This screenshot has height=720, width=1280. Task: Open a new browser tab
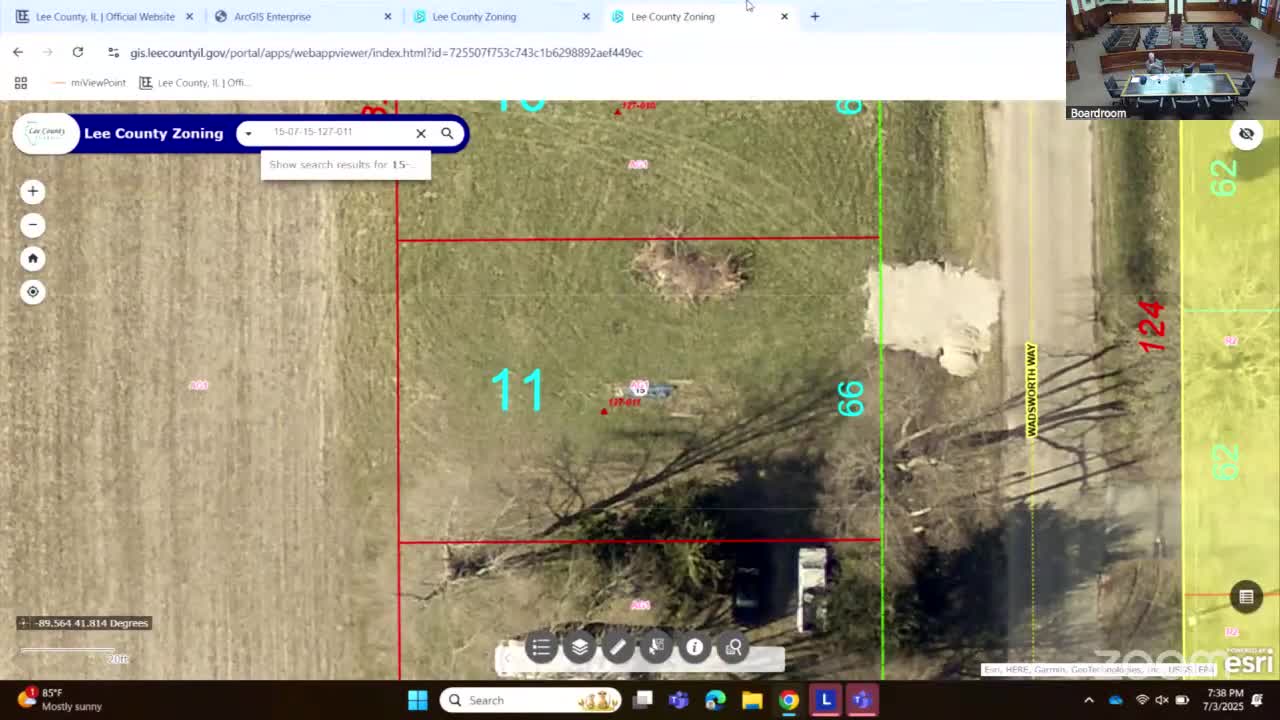tap(815, 16)
